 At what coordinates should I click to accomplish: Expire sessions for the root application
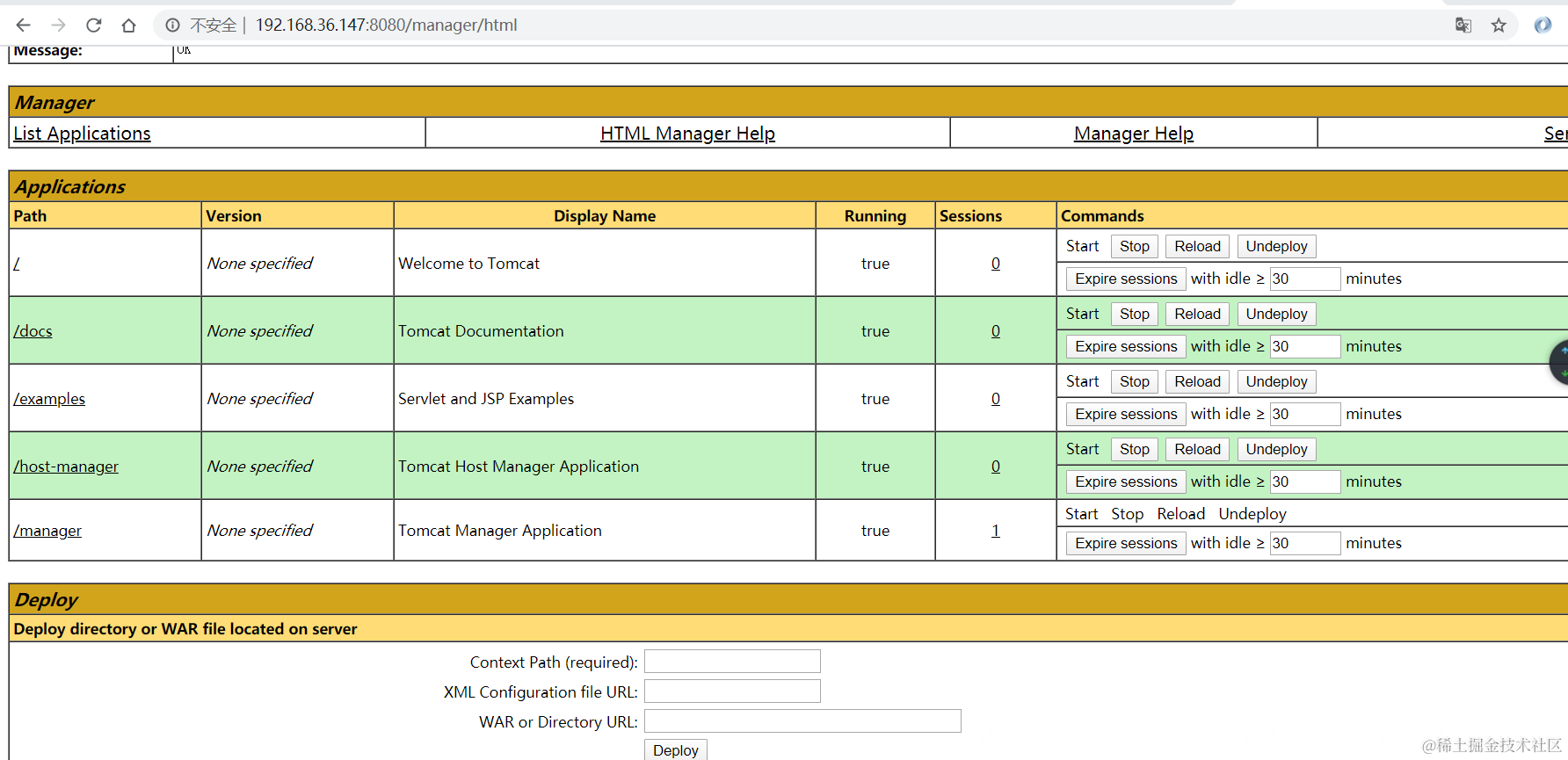pyautogui.click(x=1126, y=279)
